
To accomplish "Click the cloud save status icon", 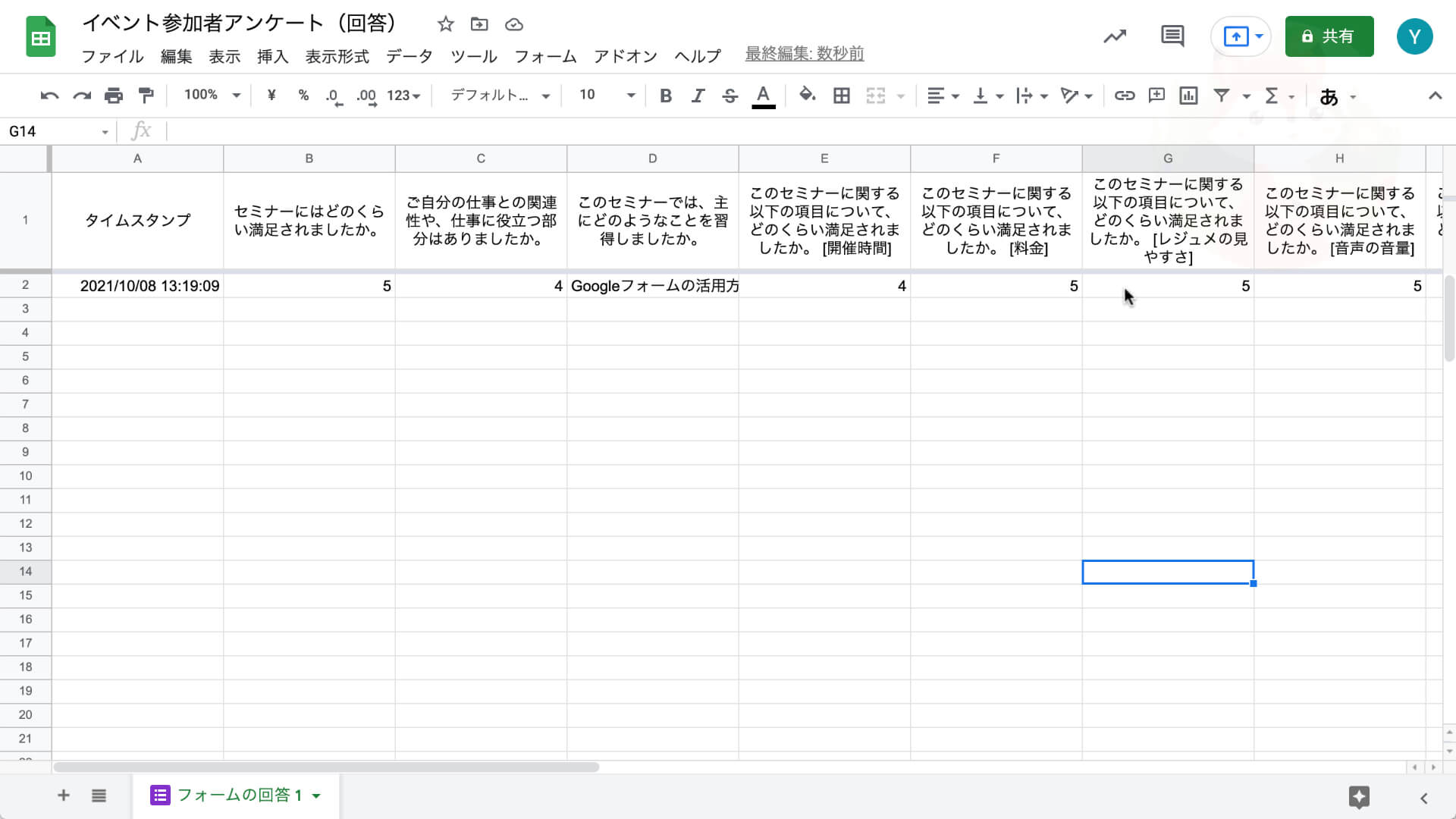I will (x=514, y=24).
